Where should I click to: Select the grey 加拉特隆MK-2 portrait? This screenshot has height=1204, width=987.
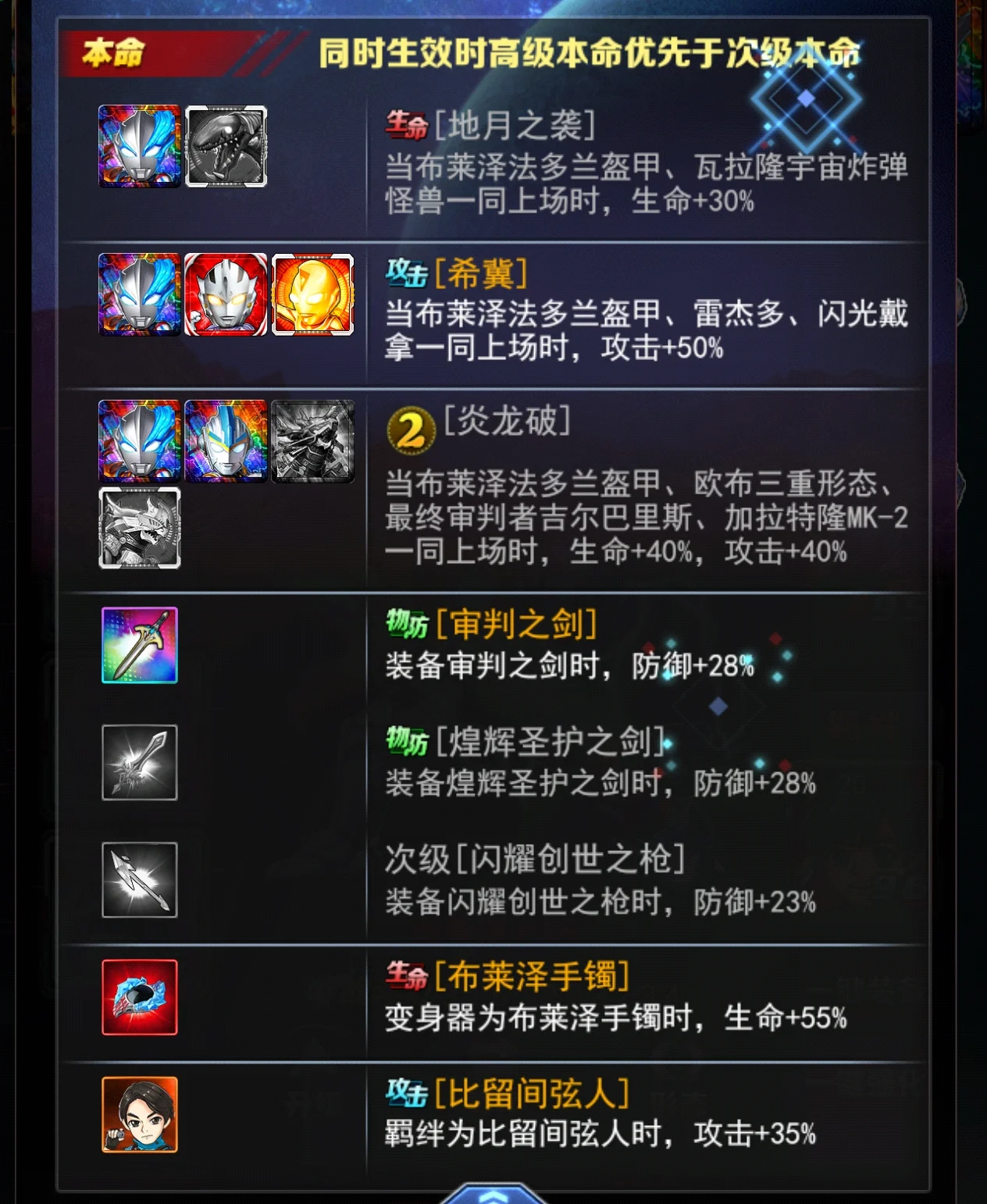[x=140, y=528]
